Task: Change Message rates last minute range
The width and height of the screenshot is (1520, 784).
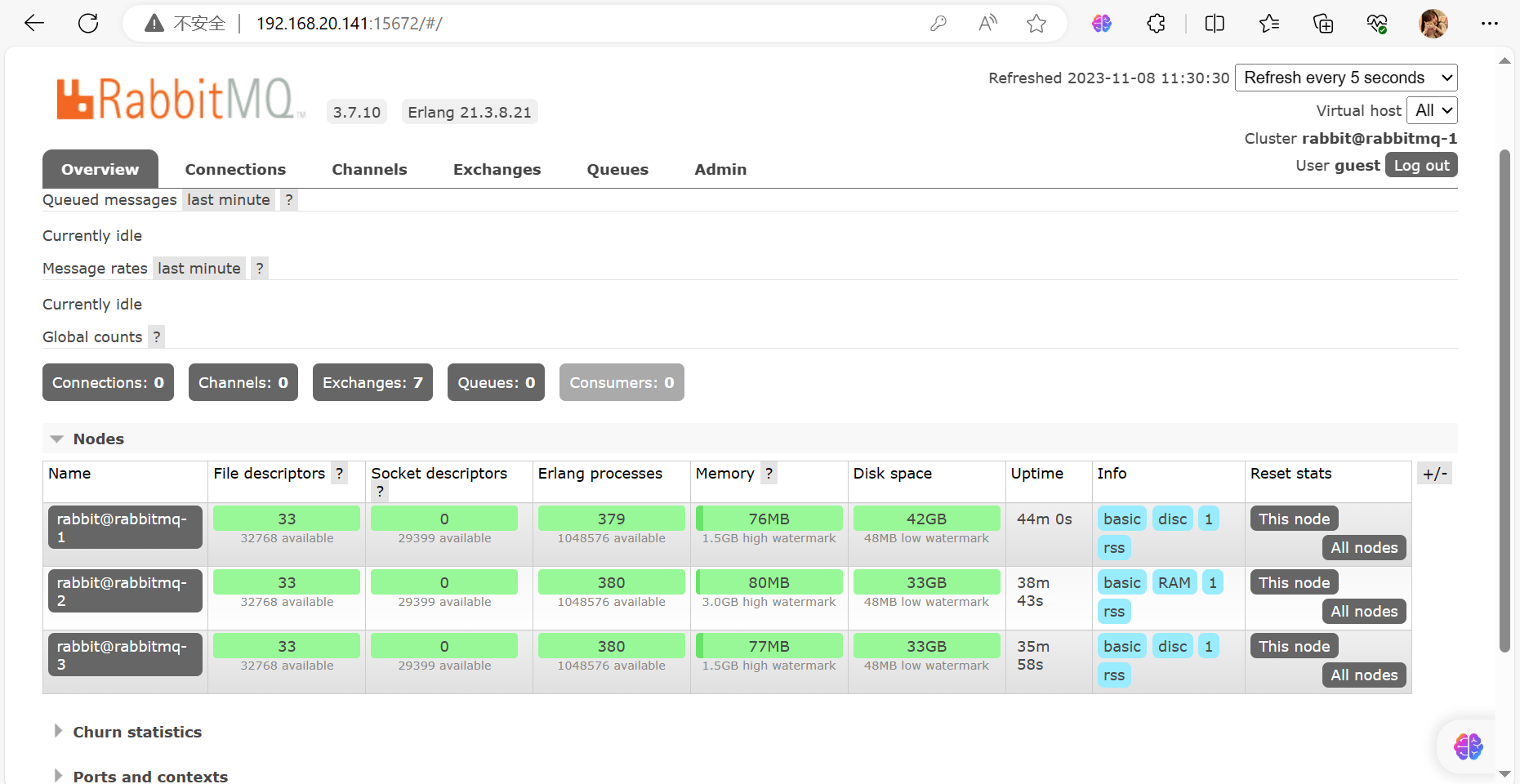Action: [x=199, y=269]
